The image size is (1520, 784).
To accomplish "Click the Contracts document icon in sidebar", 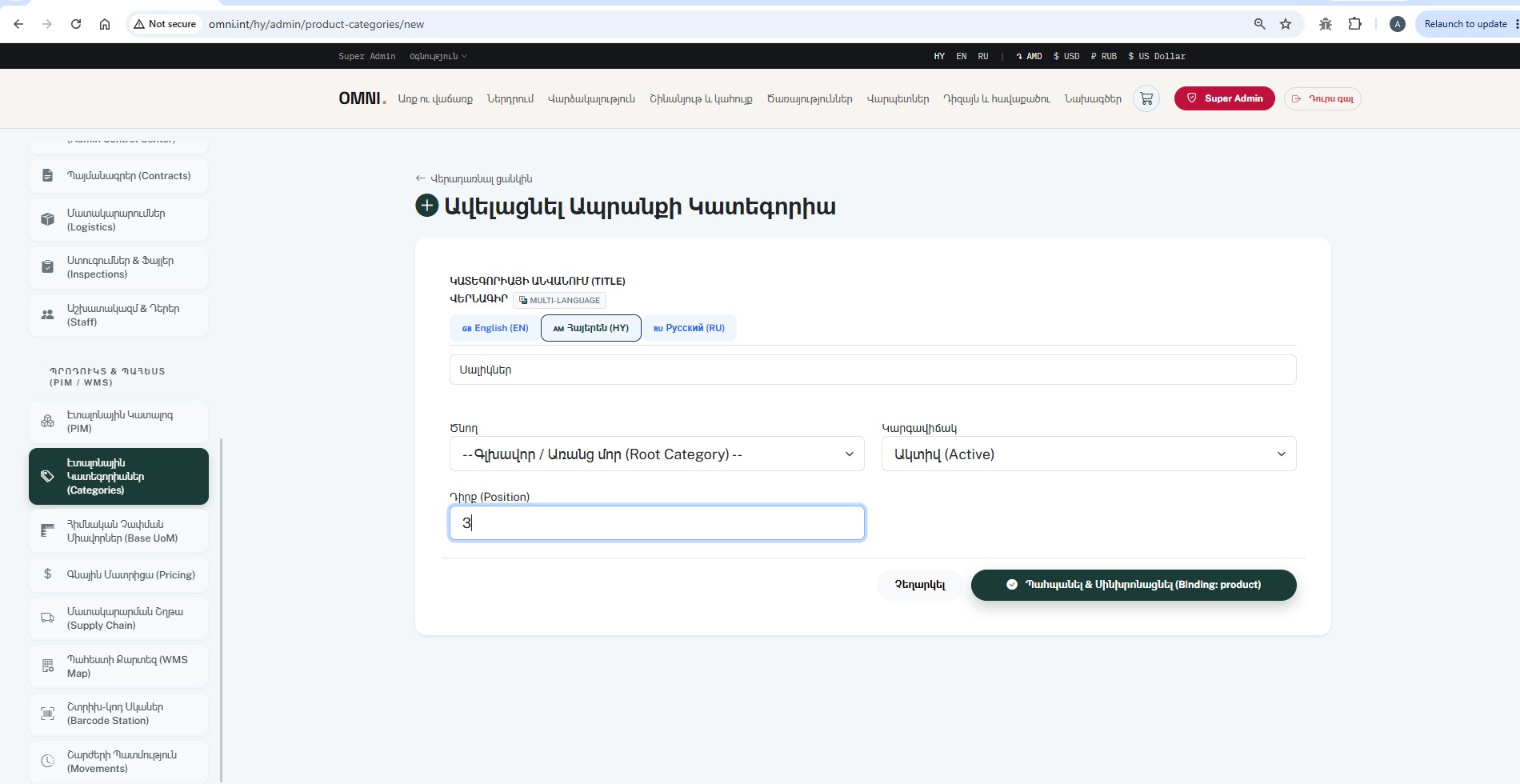I will point(47,175).
